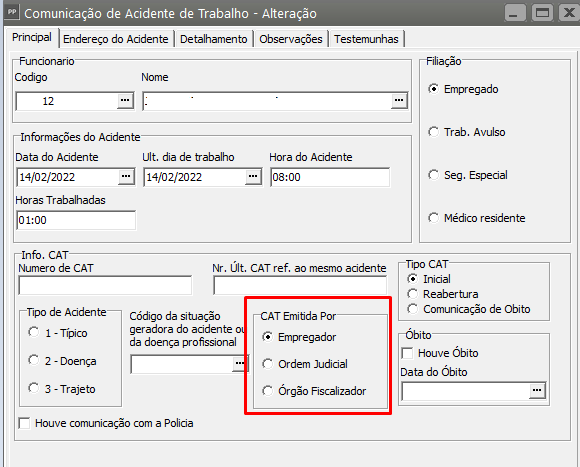Enable the Houve Óbito checkbox

[407, 353]
